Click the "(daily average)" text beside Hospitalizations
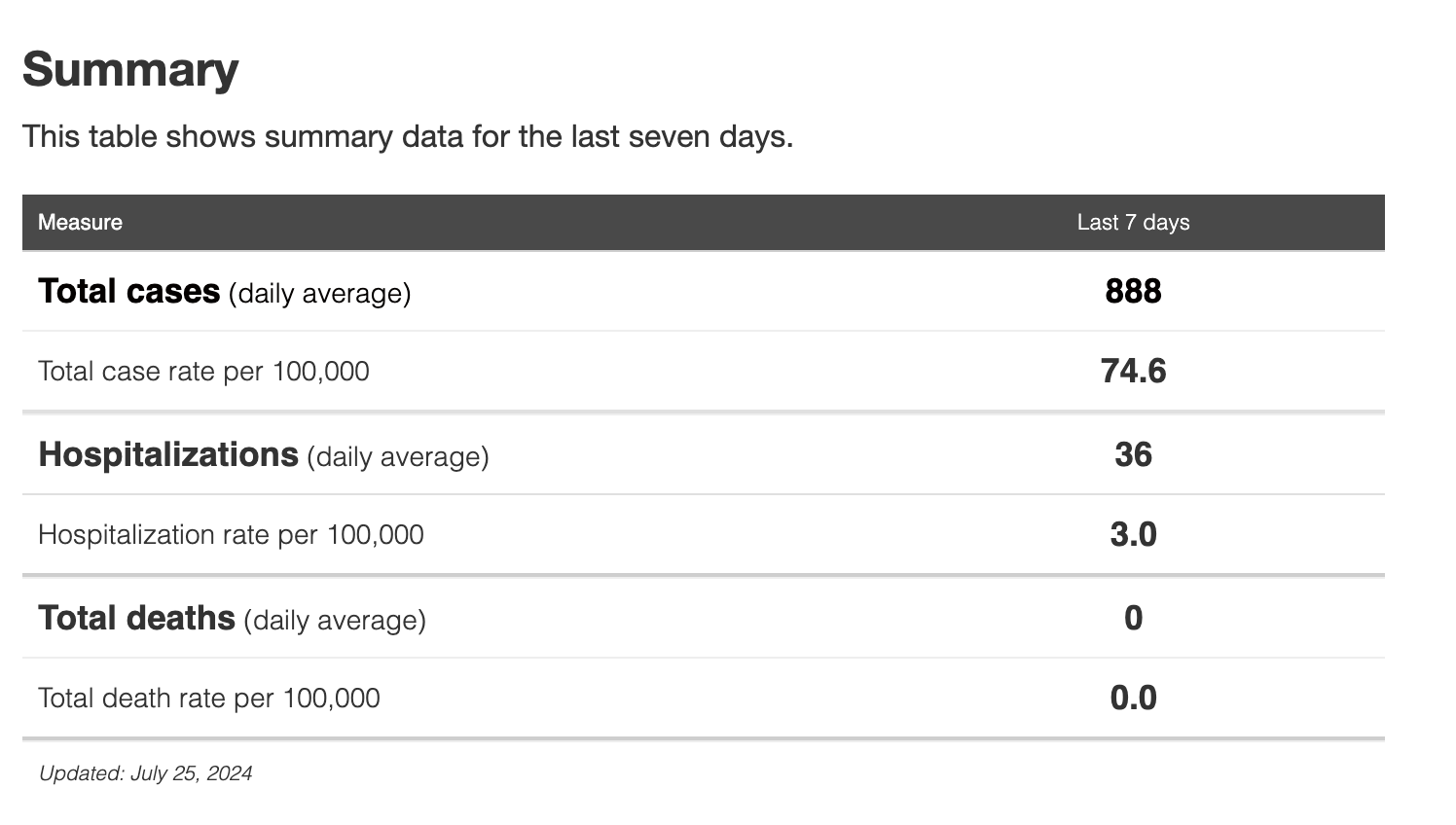This screenshot has width=1456, height=825. pos(397,457)
